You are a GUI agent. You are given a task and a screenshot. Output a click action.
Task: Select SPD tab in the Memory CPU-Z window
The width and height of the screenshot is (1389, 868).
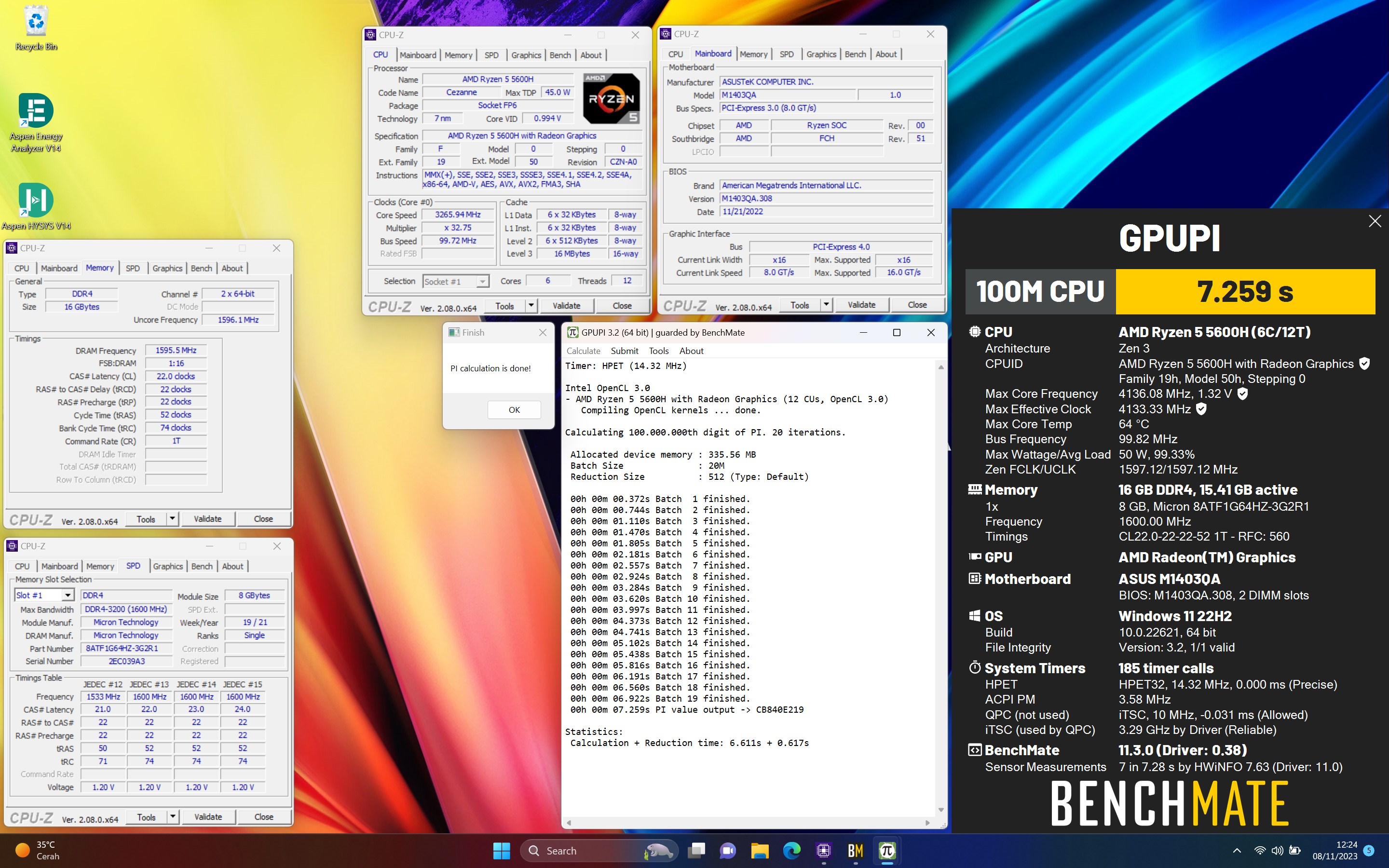133,268
